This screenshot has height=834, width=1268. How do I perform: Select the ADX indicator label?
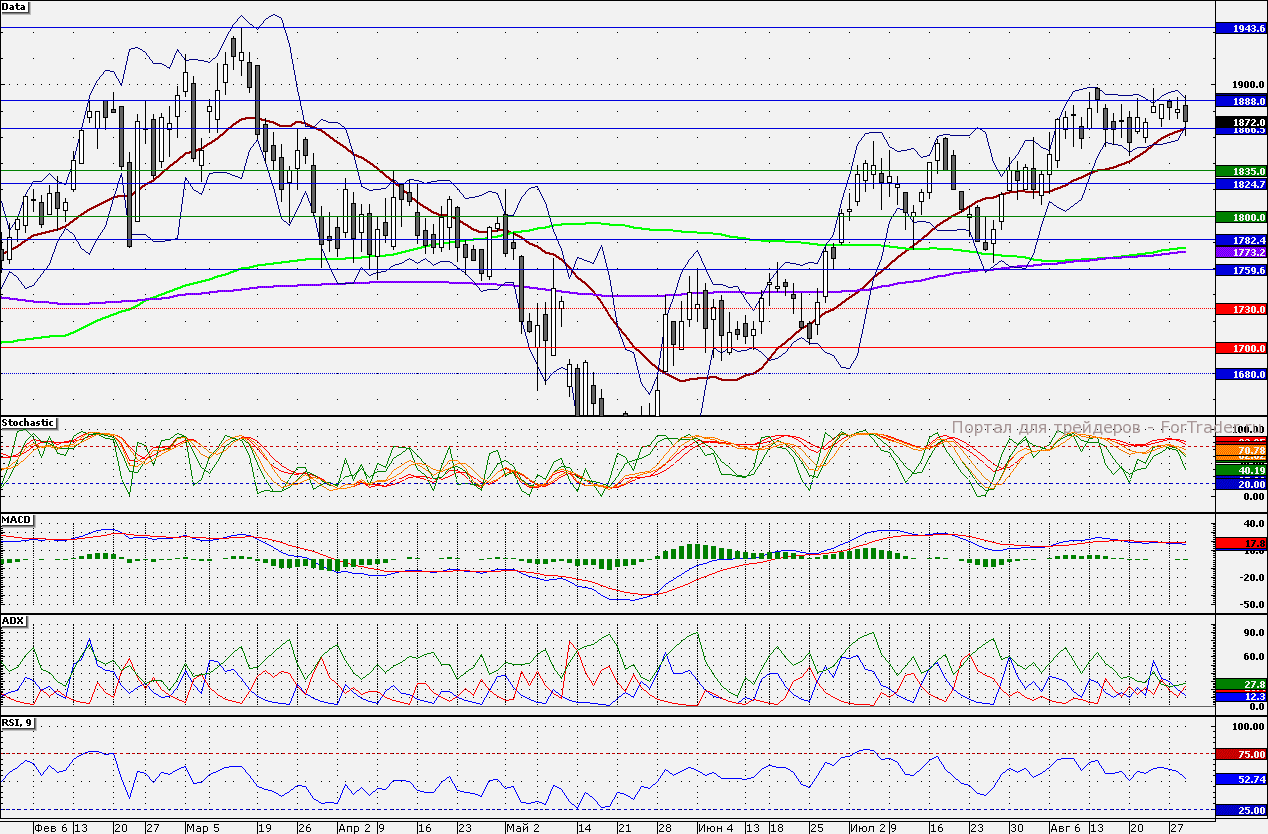13,620
